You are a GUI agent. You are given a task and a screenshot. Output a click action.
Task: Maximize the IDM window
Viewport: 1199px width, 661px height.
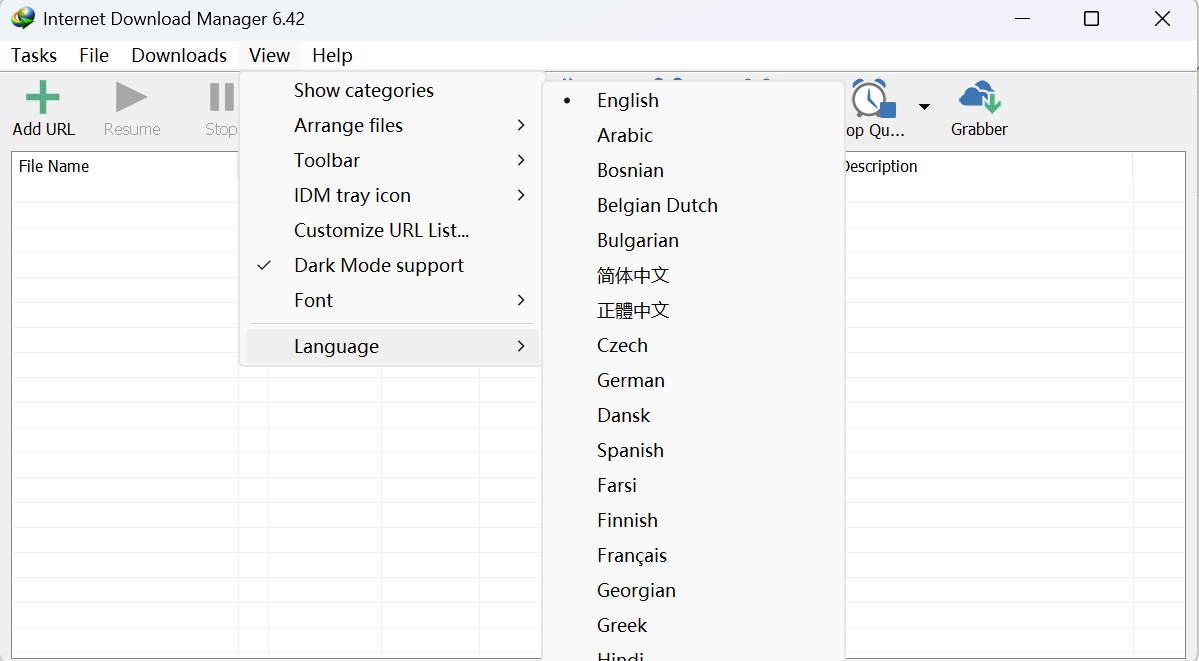[x=1091, y=18]
